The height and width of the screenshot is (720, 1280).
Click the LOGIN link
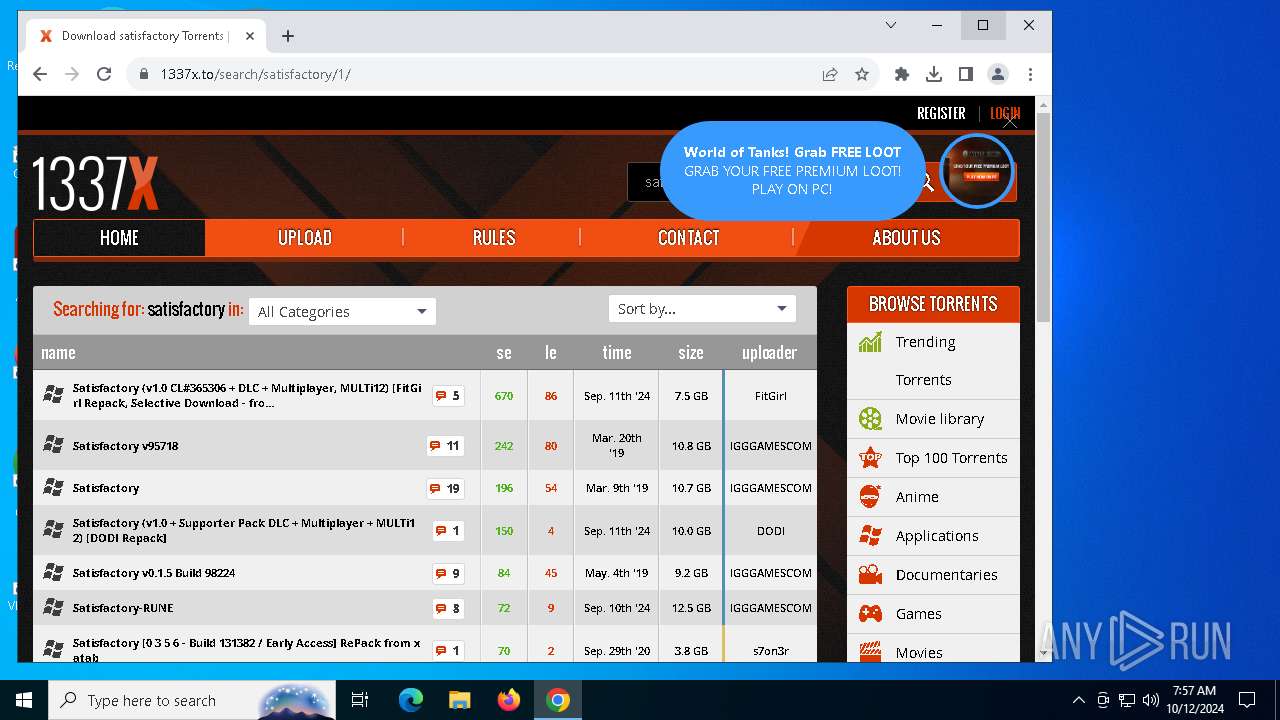(x=1005, y=114)
